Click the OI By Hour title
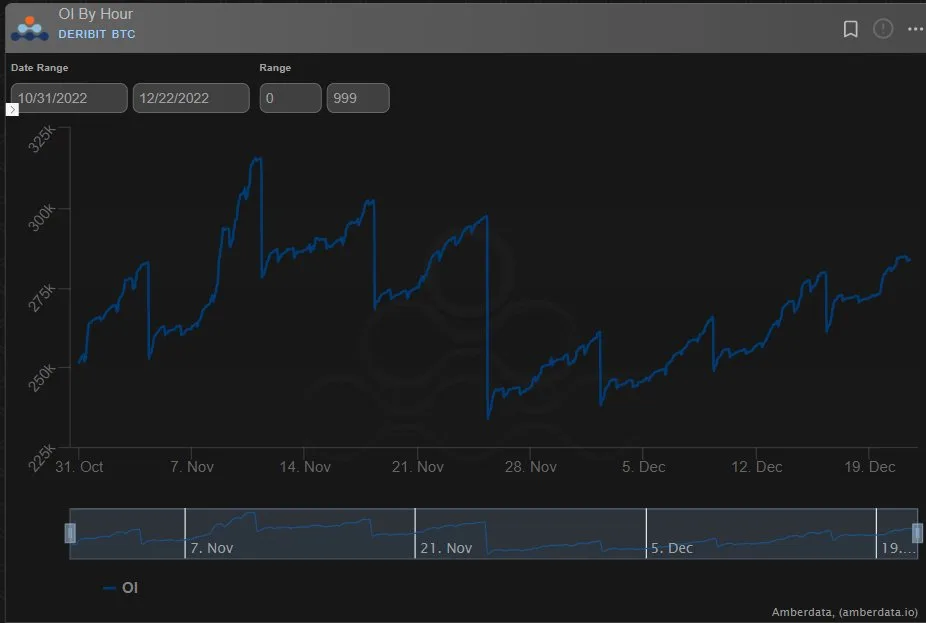The width and height of the screenshot is (926, 623). click(x=96, y=14)
